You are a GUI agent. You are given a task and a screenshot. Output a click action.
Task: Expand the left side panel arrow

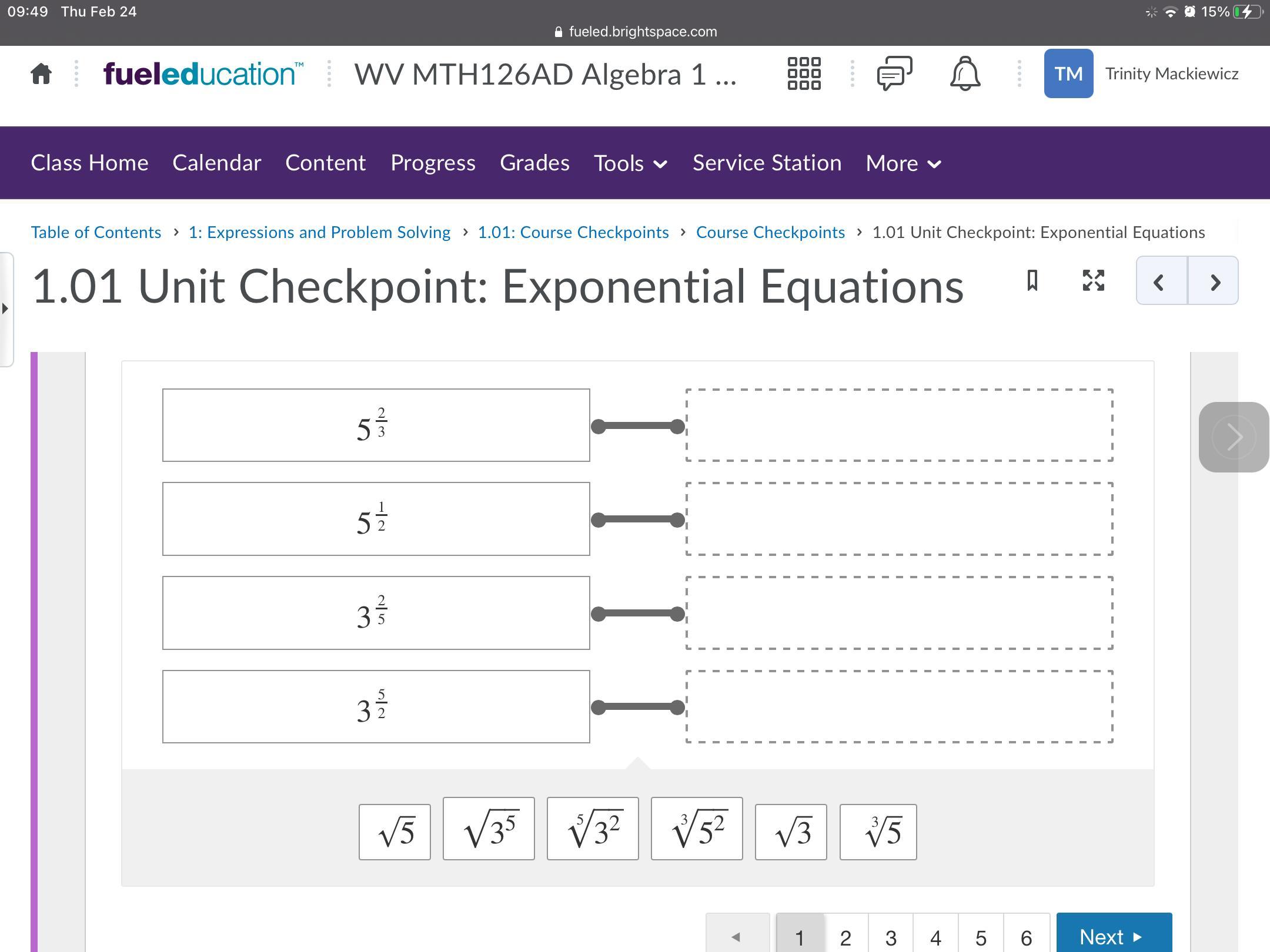coord(5,309)
